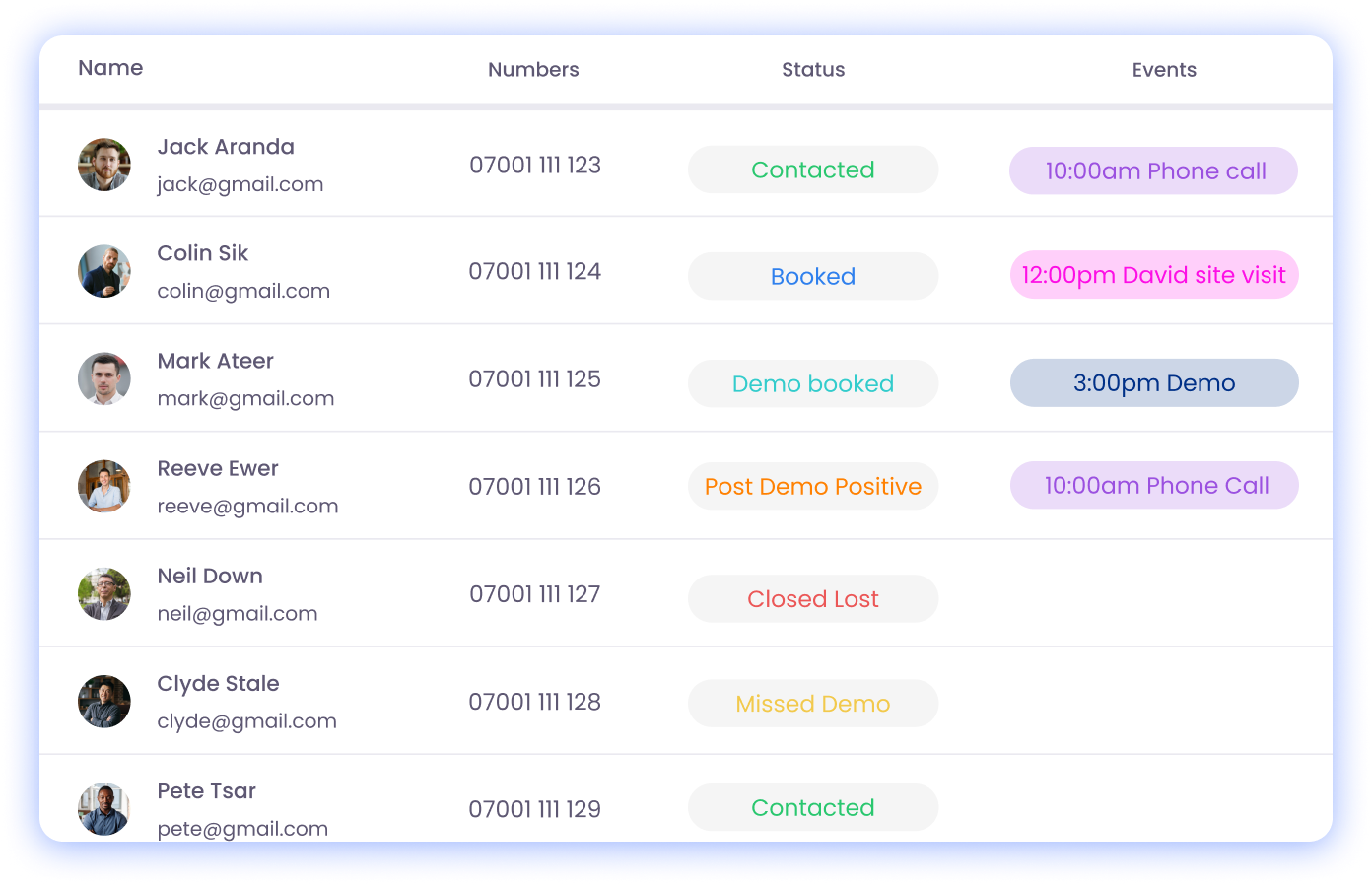The width and height of the screenshot is (1372, 885).
Task: Open the Demo booked status pill
Action: point(813,383)
